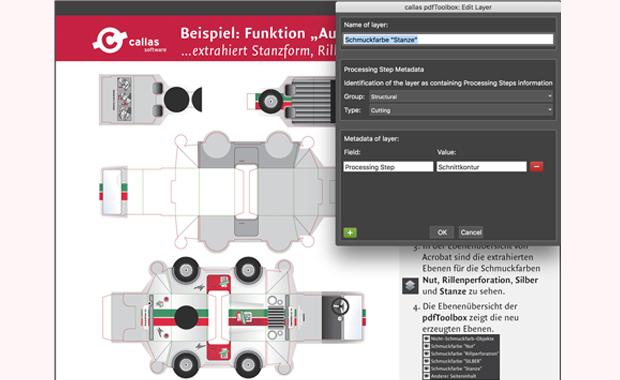620x380 pixels.
Task: Open the Group dropdown set to Structural
Action: click(460, 96)
